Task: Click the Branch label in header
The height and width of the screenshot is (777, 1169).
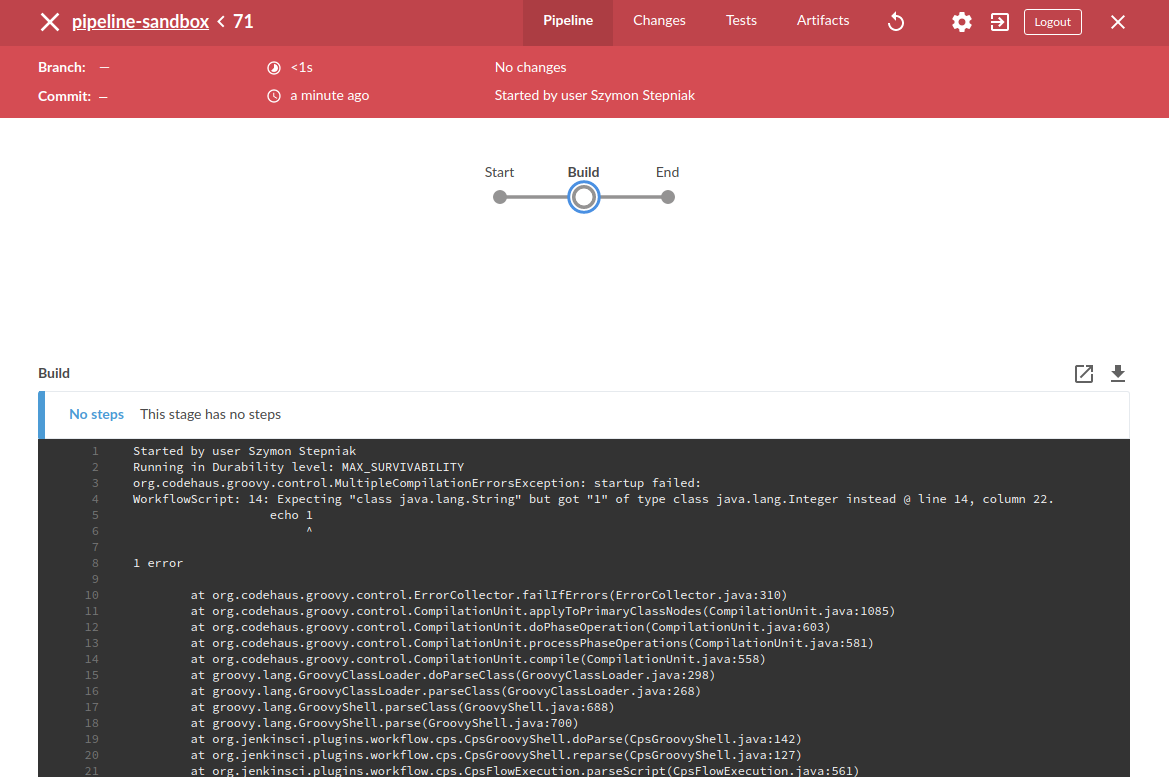Action: [x=62, y=67]
